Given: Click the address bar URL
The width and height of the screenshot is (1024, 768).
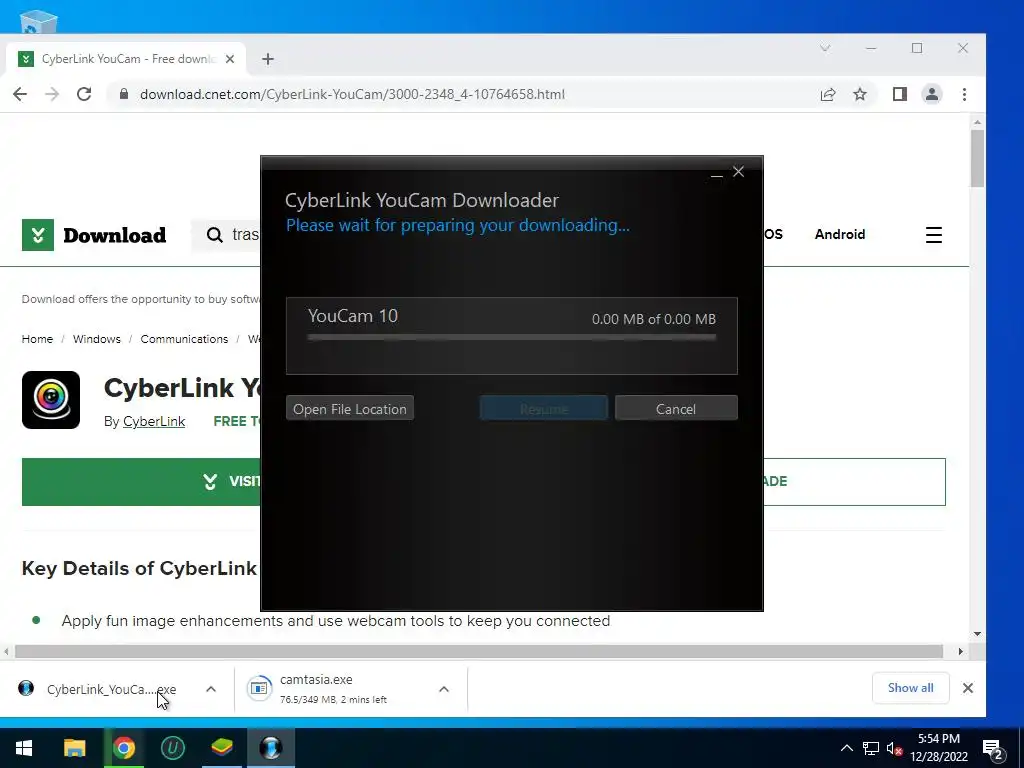Looking at the screenshot, I should coord(352,94).
